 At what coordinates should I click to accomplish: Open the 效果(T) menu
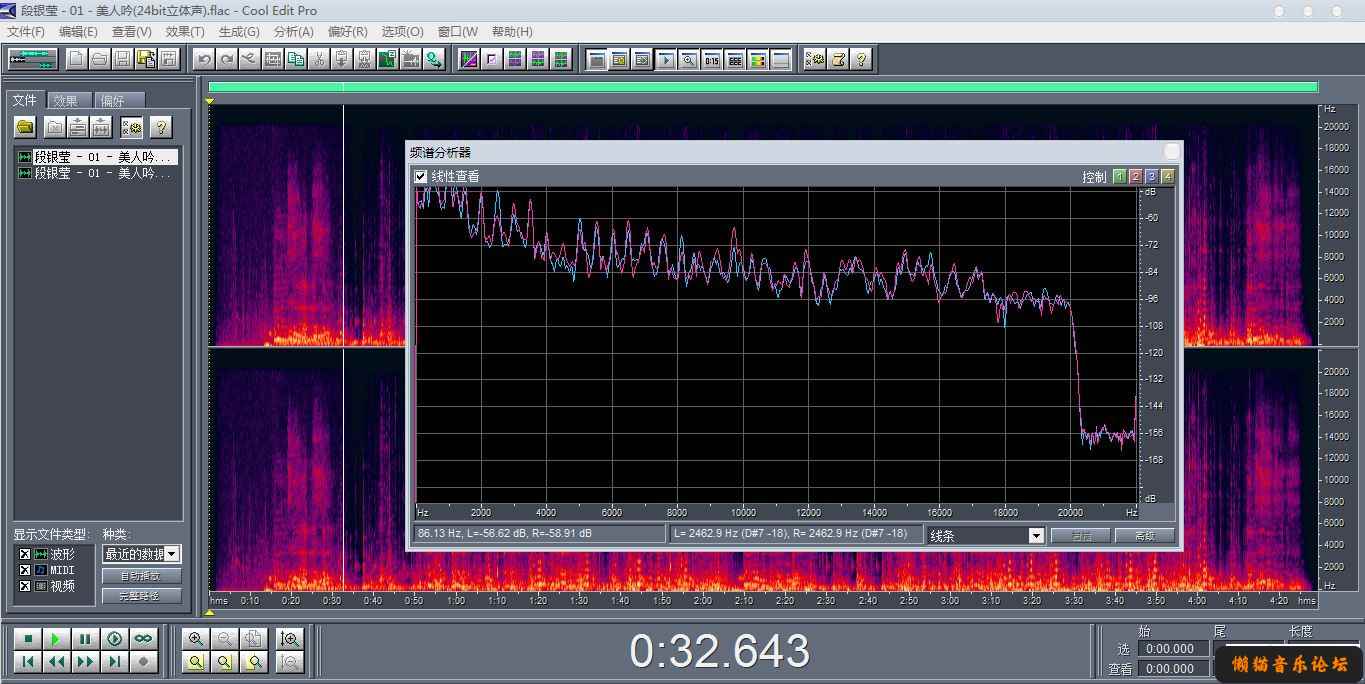pyautogui.click(x=185, y=32)
